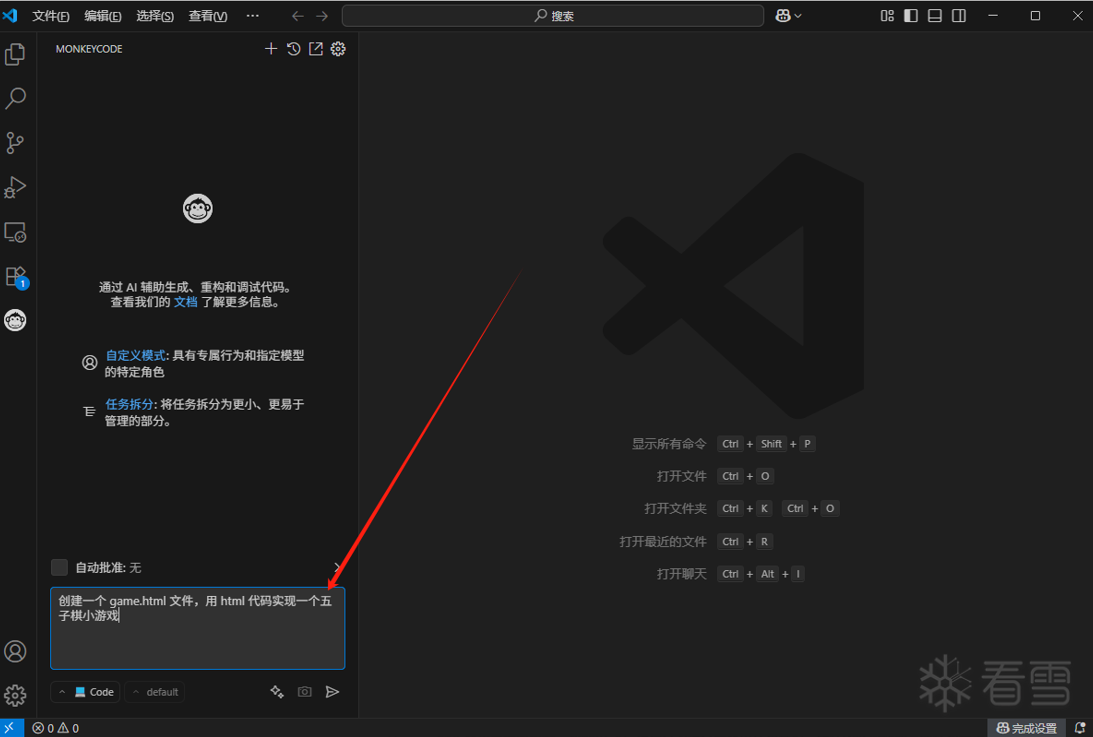Open the errors and warnings status item

pyautogui.click(x=56, y=728)
